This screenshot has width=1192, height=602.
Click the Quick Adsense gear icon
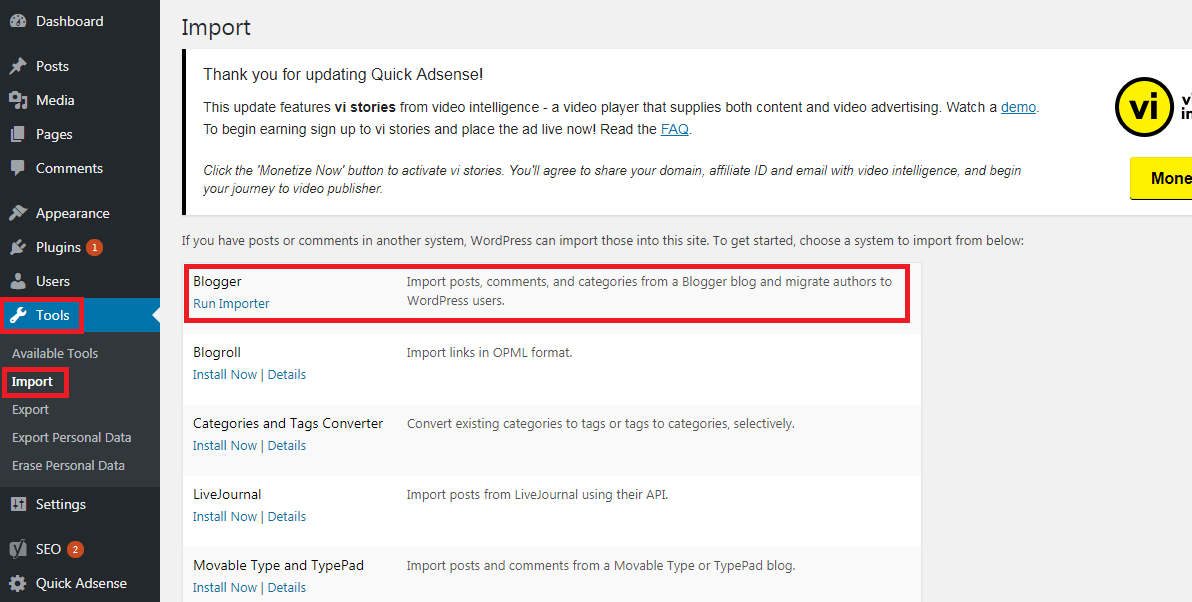[x=18, y=583]
